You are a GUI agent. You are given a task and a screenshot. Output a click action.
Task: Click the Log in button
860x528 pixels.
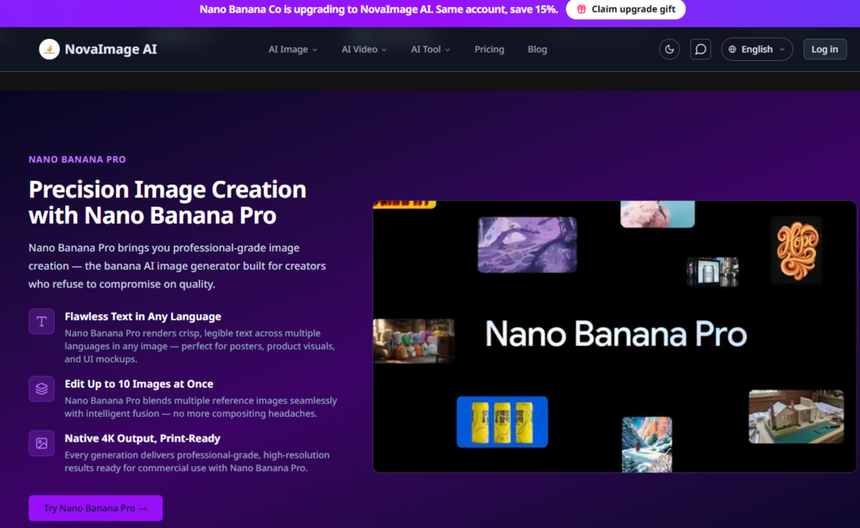click(x=825, y=49)
